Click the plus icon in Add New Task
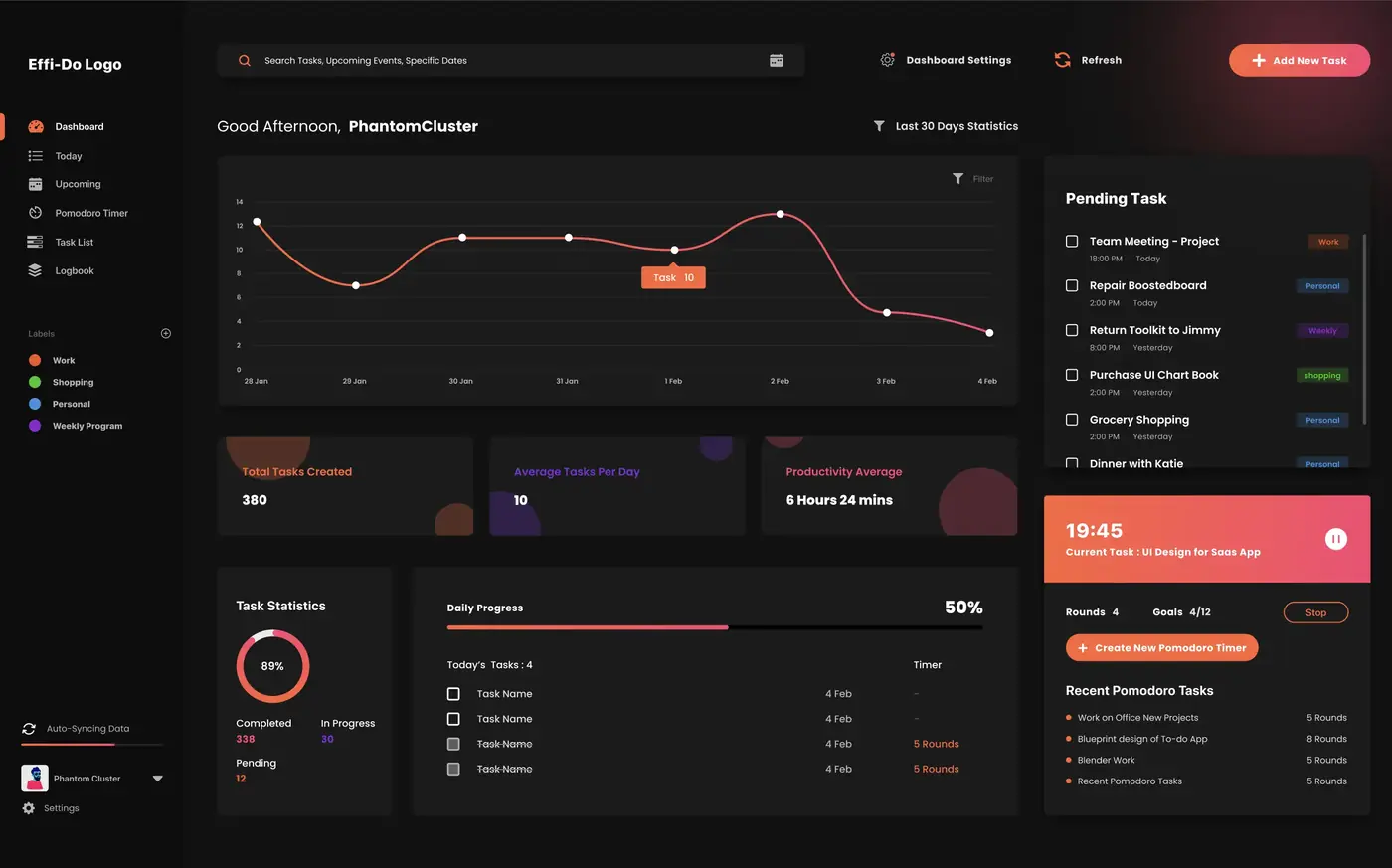The height and width of the screenshot is (868, 1392). [1259, 61]
